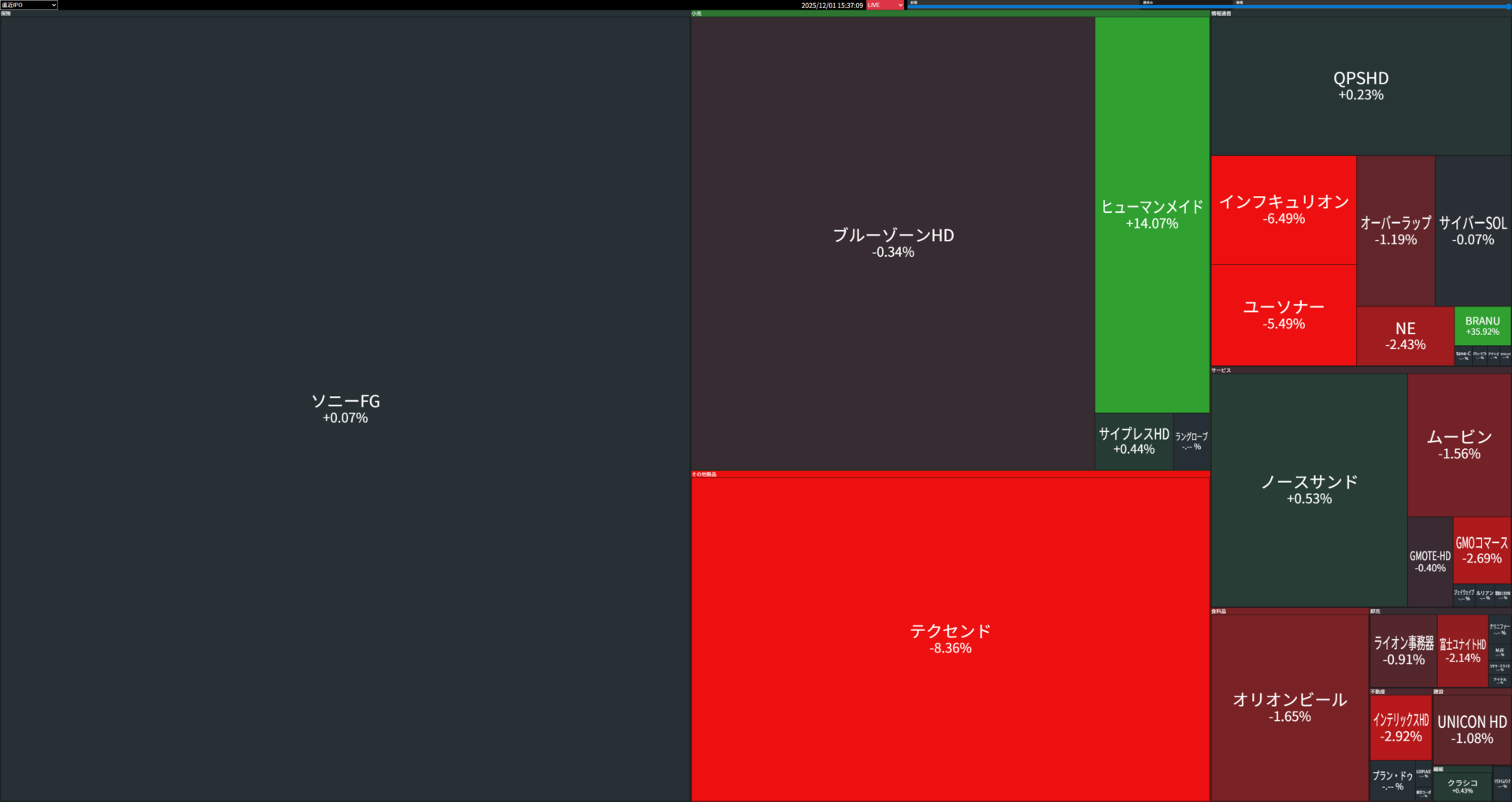1512x802 pixels.
Task: Open the BRANU +35.92% tile
Action: (x=1482, y=325)
